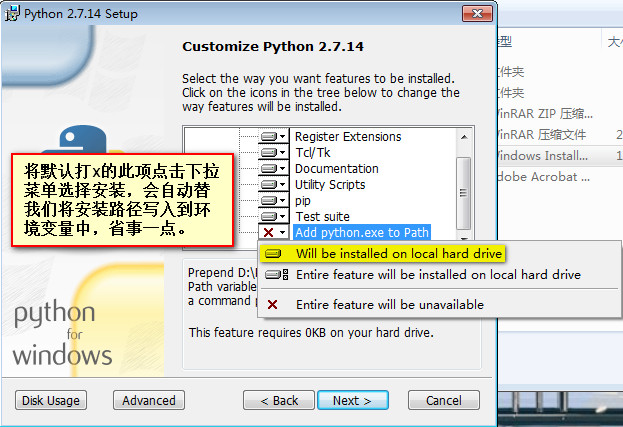
Task: Click Next to continue setup
Action: [352, 400]
